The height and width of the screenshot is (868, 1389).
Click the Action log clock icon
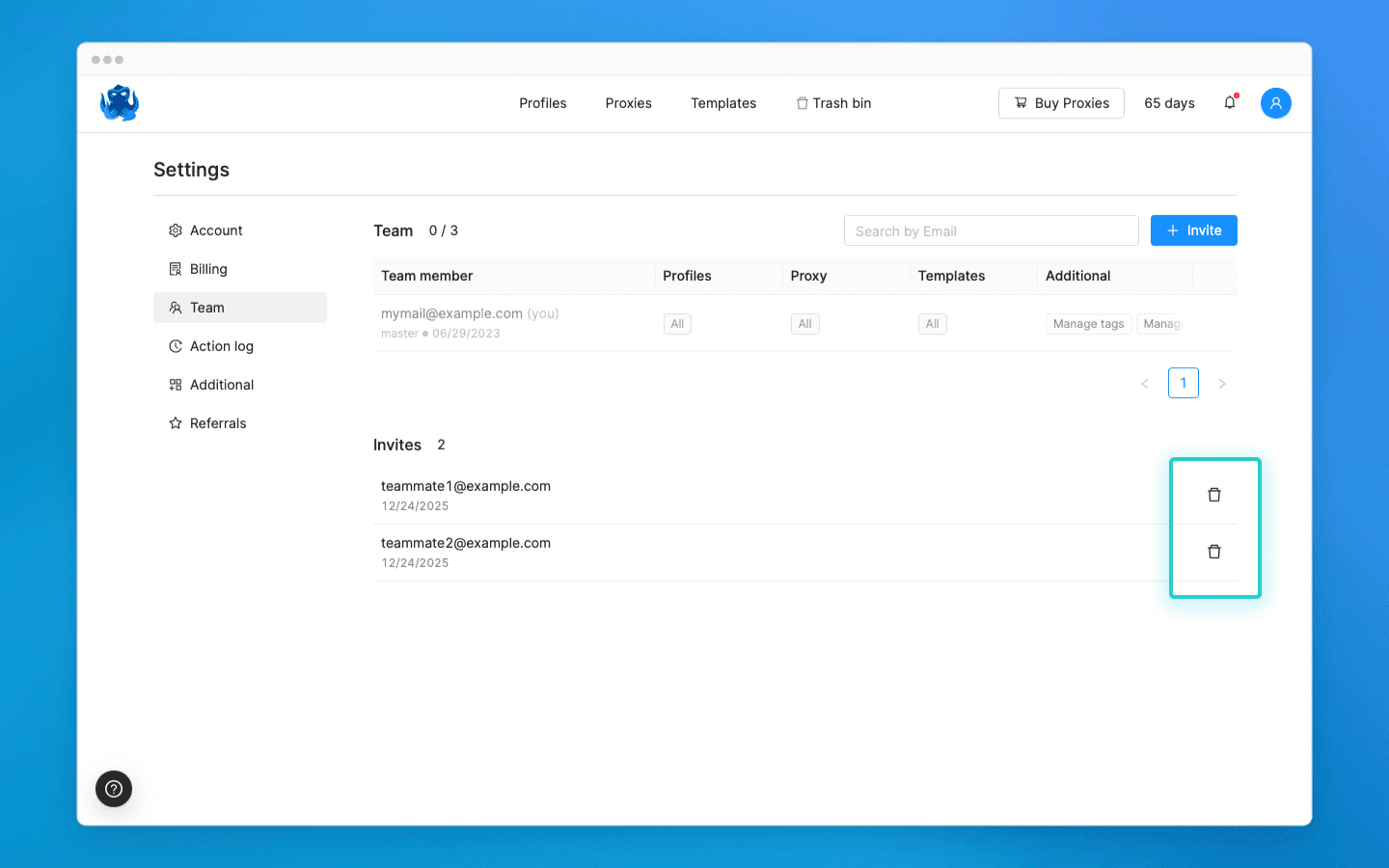(x=176, y=346)
